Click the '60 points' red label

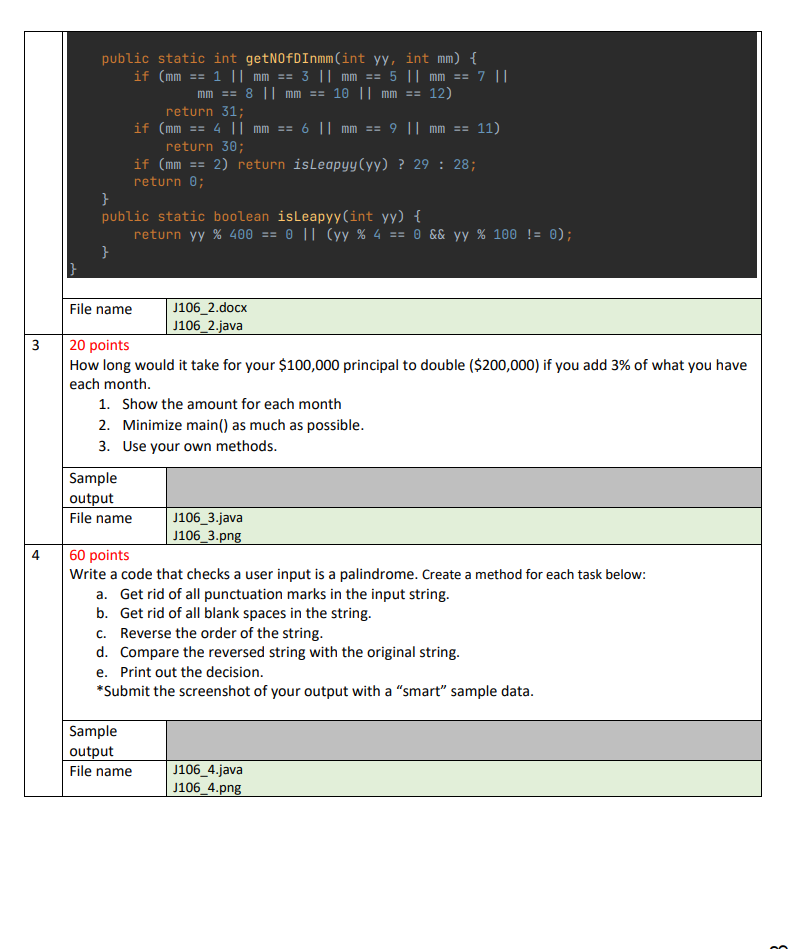(99, 555)
